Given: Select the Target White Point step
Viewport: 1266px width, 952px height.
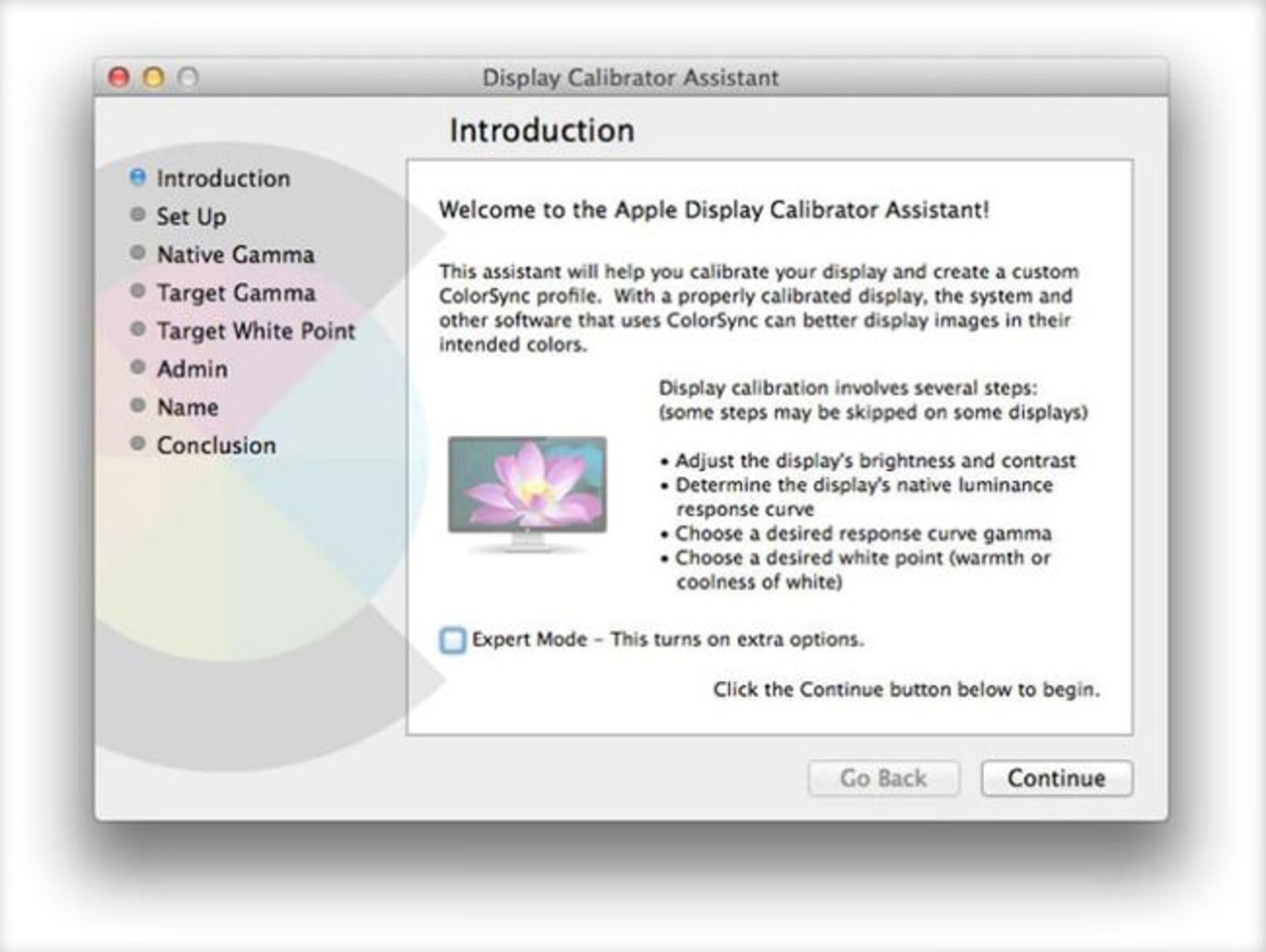Looking at the screenshot, I should [x=243, y=331].
